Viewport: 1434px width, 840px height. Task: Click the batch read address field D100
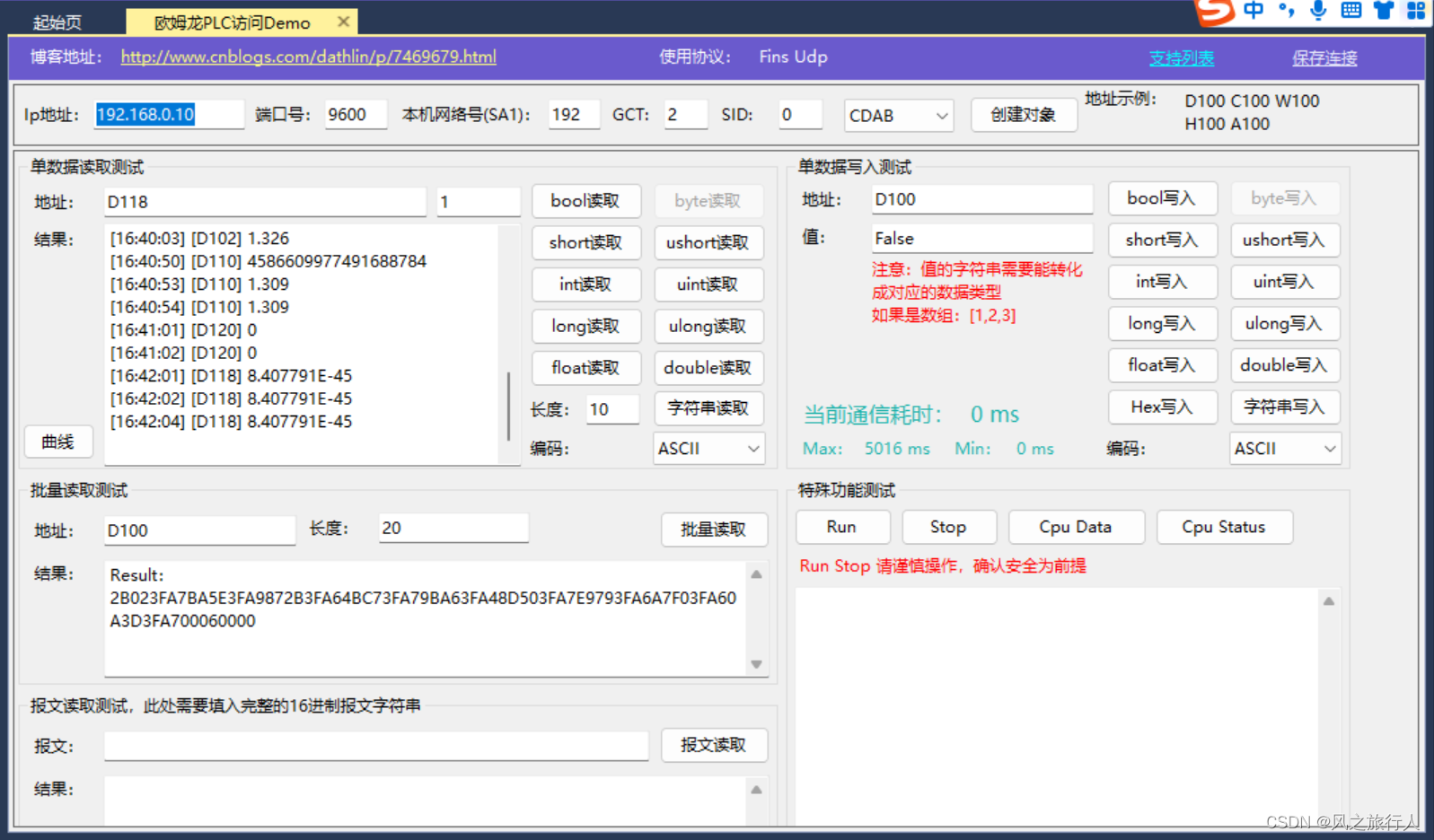click(199, 530)
